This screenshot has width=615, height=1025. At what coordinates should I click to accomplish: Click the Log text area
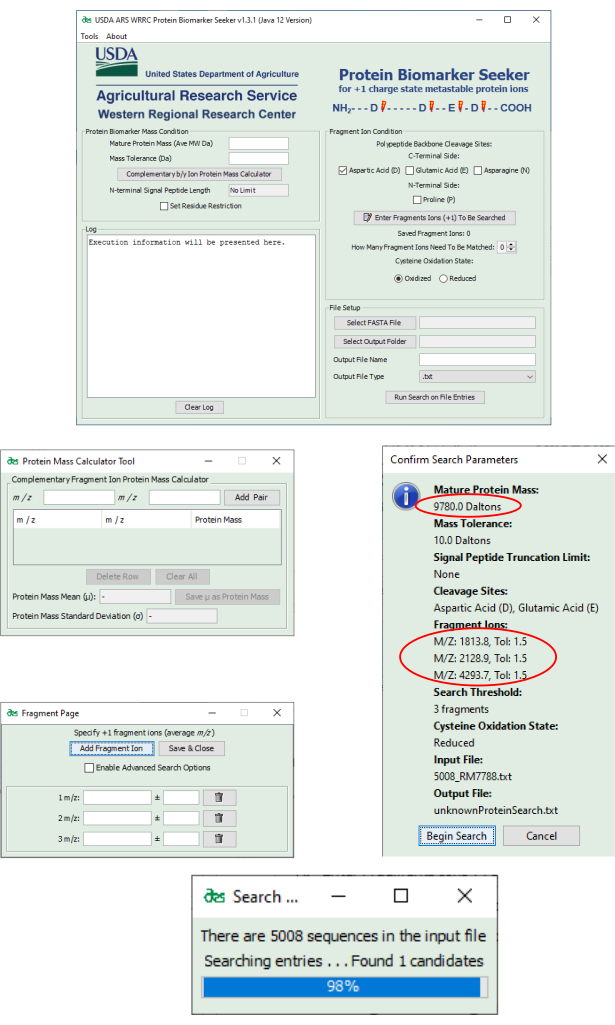coord(201,316)
